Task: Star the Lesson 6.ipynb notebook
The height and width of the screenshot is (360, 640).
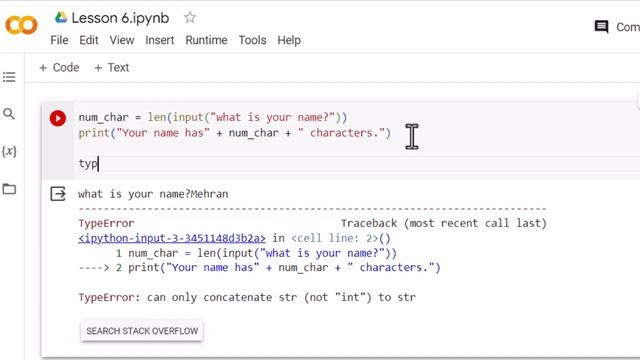Action: coord(190,18)
